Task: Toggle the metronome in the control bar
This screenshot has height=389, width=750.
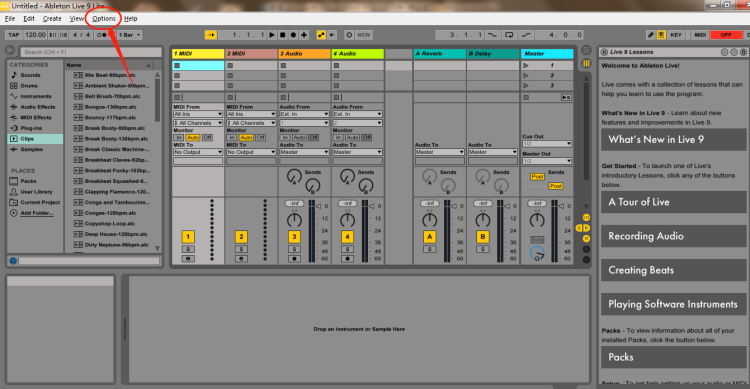Action: (101, 35)
